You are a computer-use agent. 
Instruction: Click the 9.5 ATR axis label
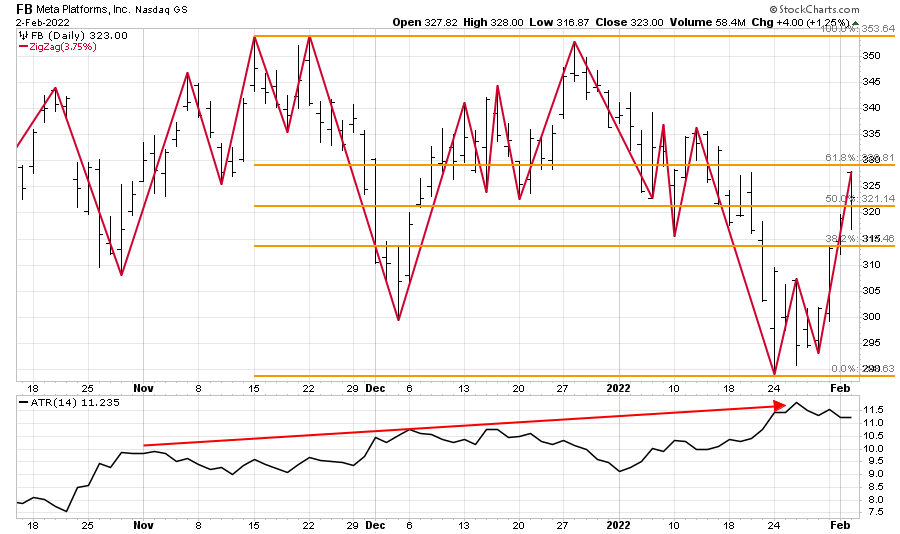point(875,461)
